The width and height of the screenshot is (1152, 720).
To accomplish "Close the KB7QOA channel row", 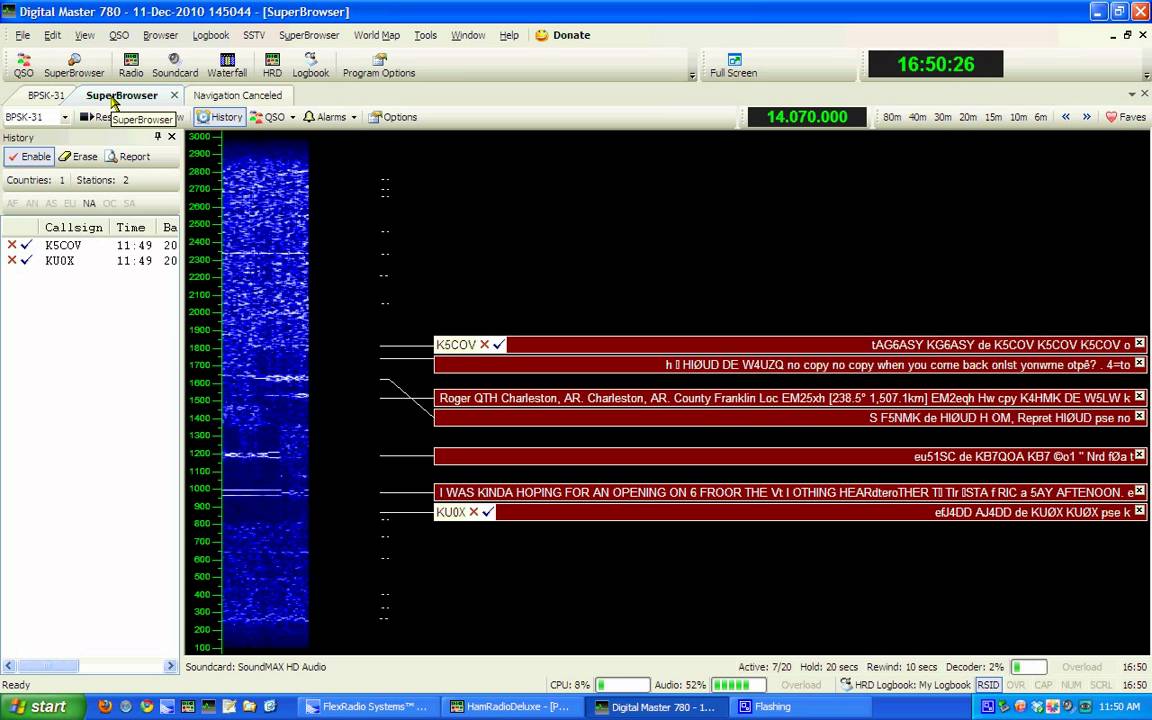I will tap(1139, 455).
